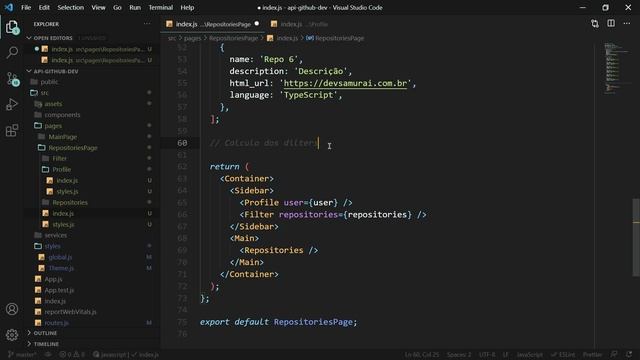
Task: Collapse the styles folder
Action: (x=52, y=246)
